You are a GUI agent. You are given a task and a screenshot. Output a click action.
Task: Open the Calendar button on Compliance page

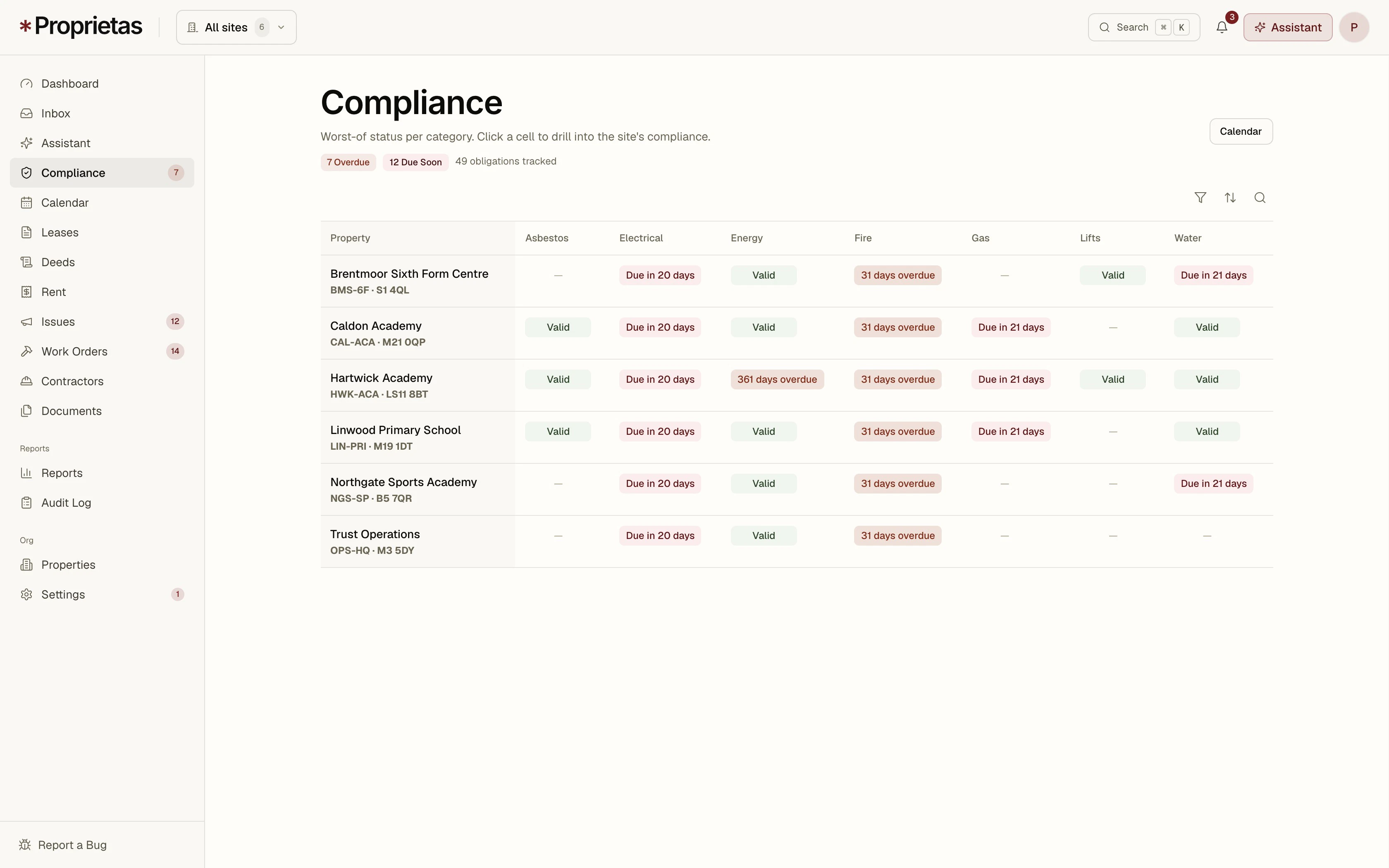pyautogui.click(x=1241, y=131)
